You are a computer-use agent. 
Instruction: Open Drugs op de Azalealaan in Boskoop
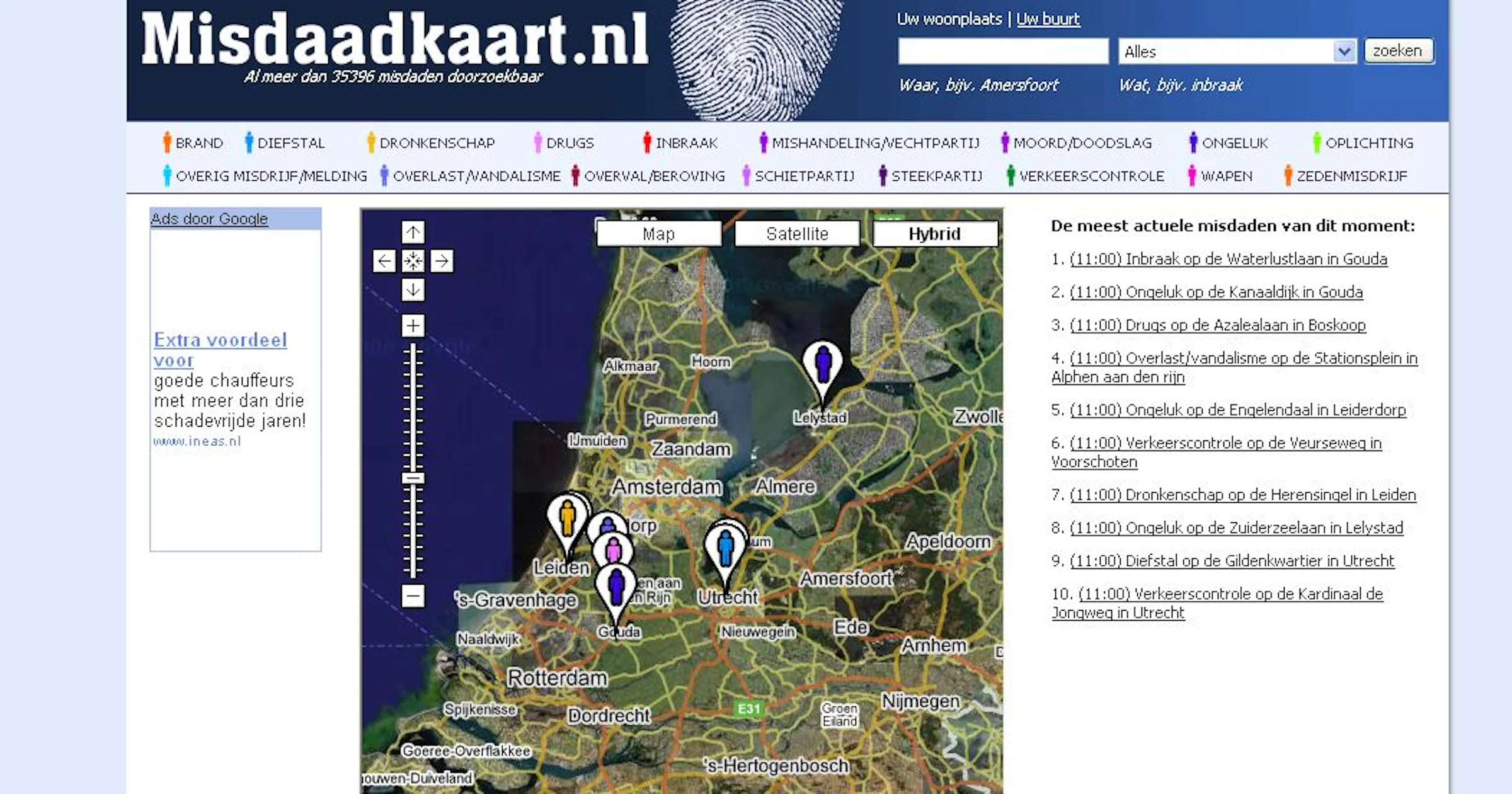[x=1218, y=325]
